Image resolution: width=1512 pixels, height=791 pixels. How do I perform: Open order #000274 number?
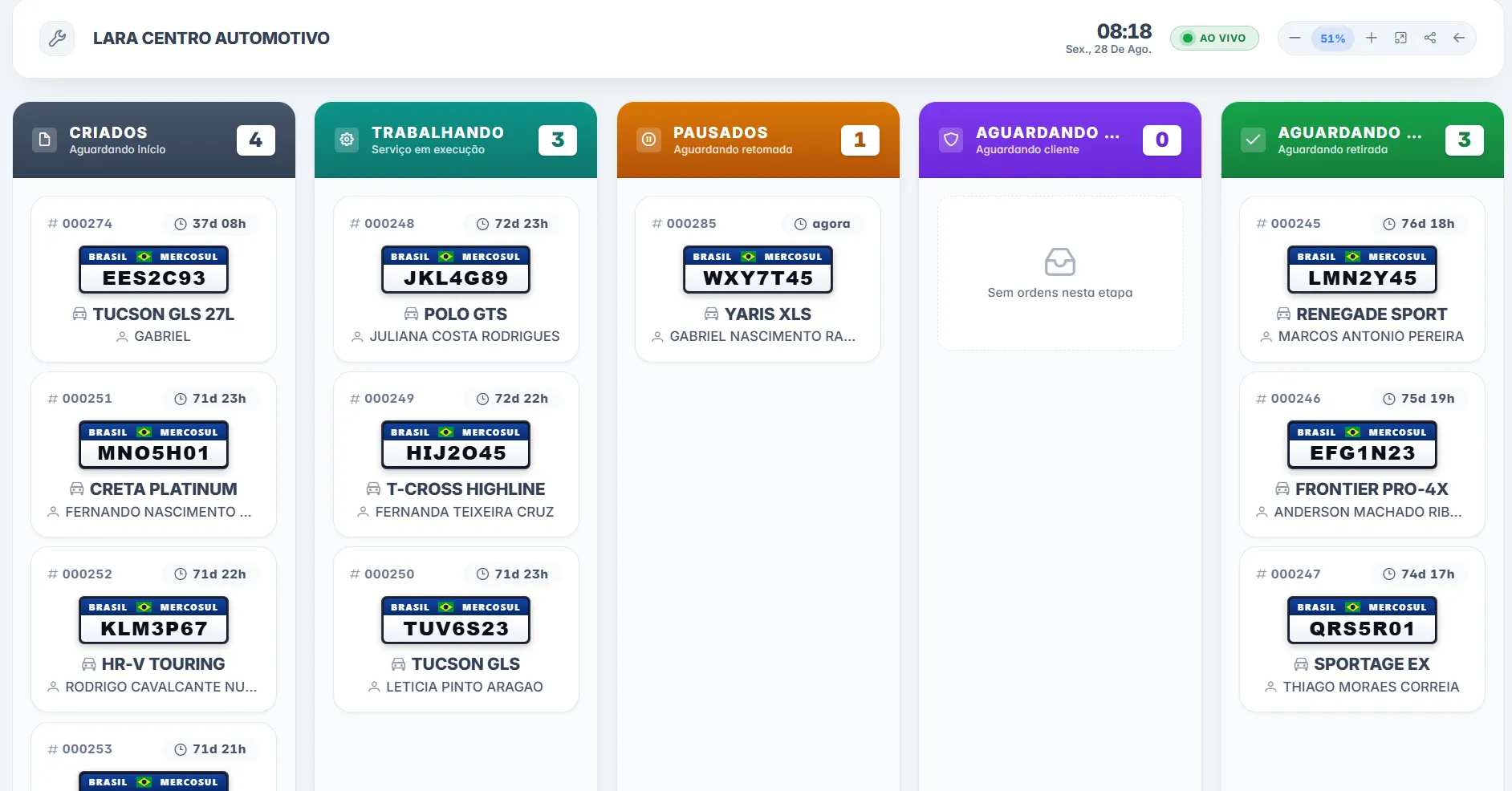point(80,224)
